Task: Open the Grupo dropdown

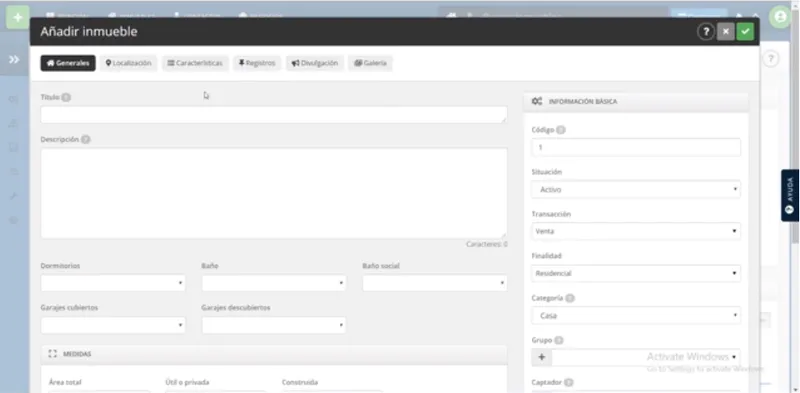Action: 646,357
